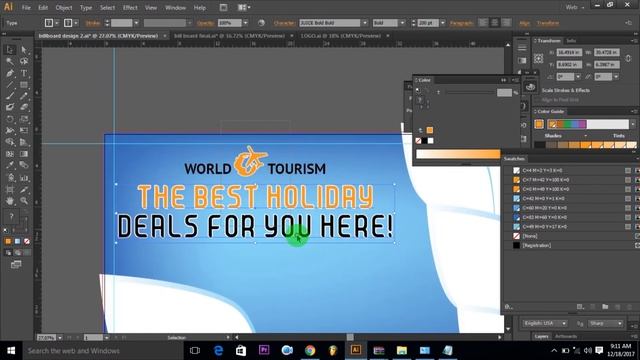Open File Explorer from the taskbar
The width and height of the screenshot is (640, 360).
[402, 350]
